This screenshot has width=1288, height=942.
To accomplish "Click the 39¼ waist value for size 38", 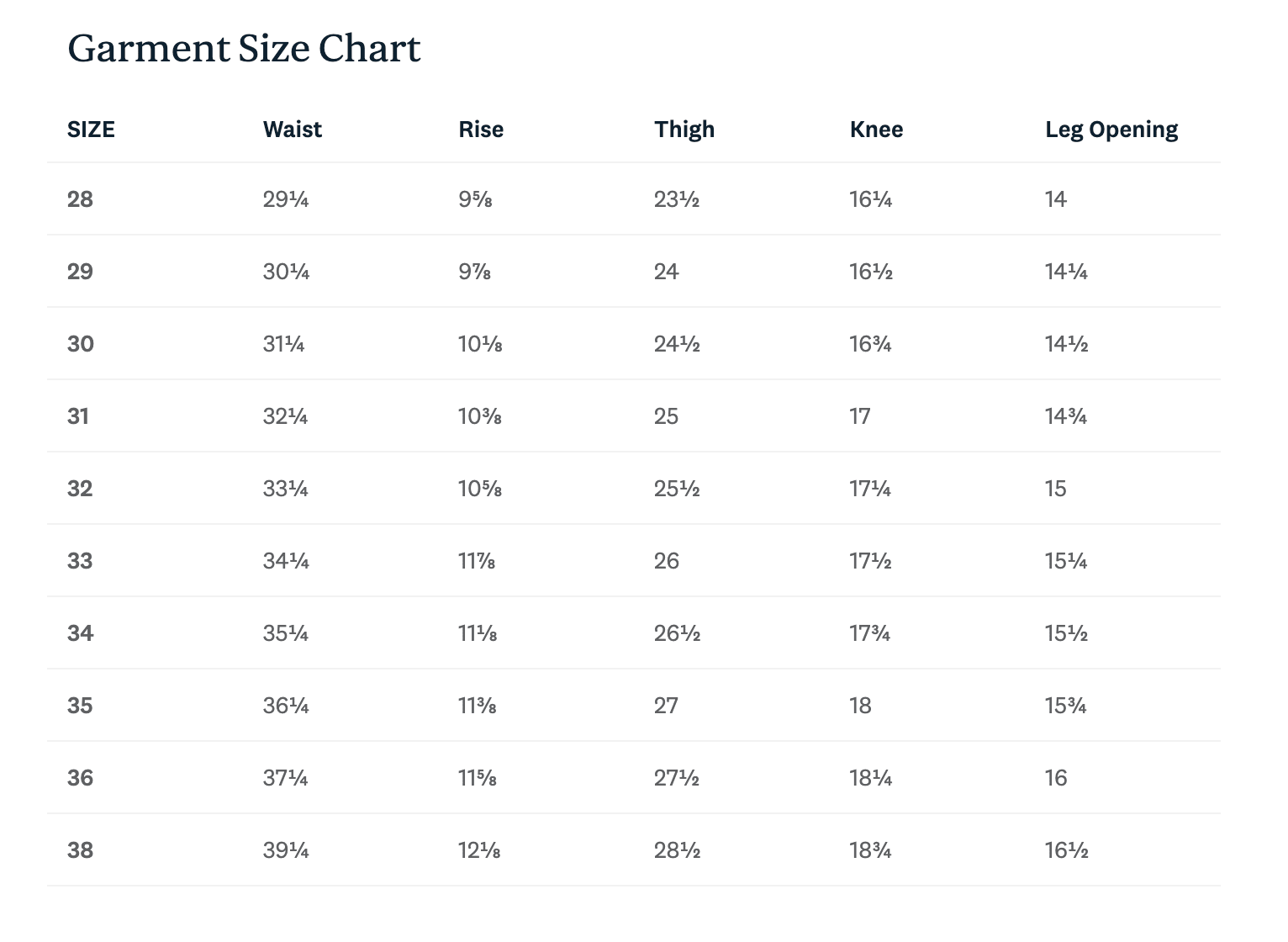I will [286, 850].
